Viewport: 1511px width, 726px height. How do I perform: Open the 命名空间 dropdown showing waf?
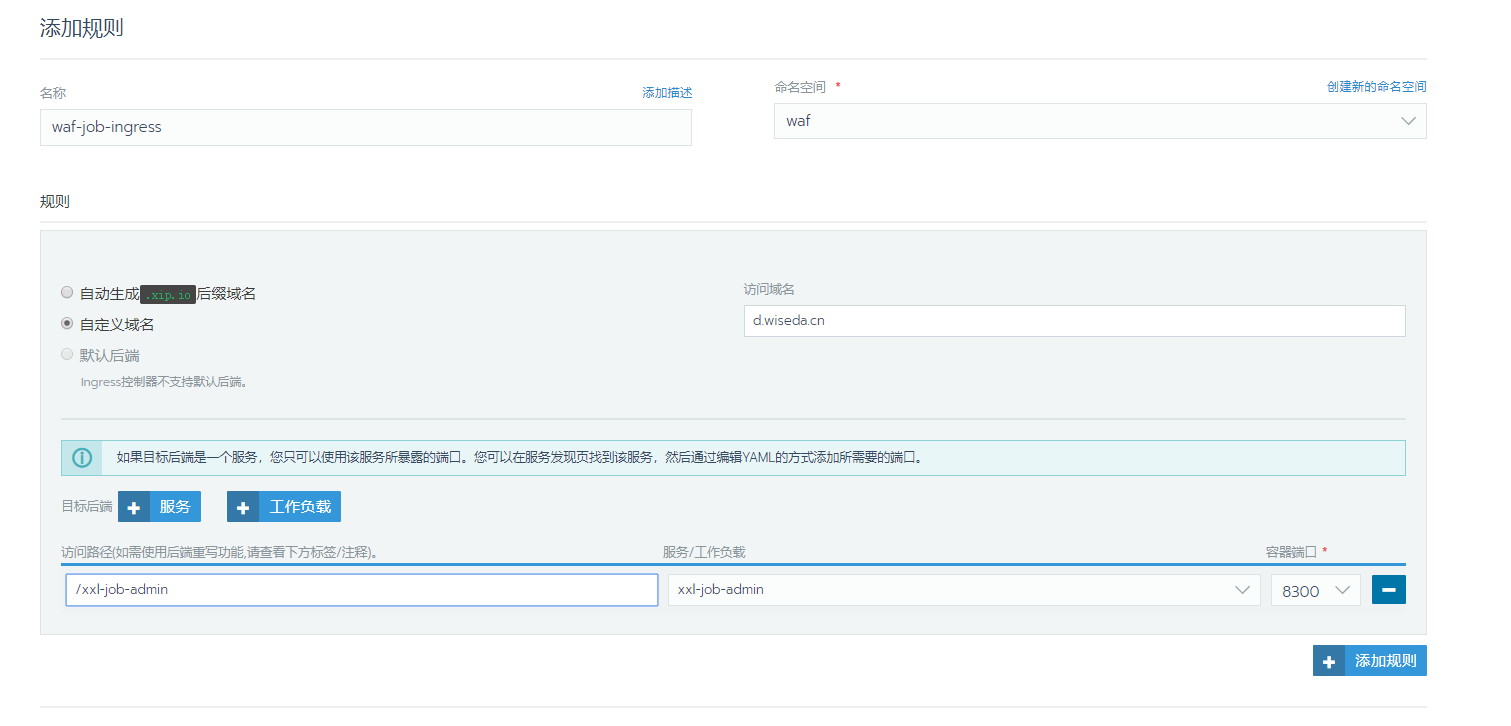click(x=1099, y=121)
